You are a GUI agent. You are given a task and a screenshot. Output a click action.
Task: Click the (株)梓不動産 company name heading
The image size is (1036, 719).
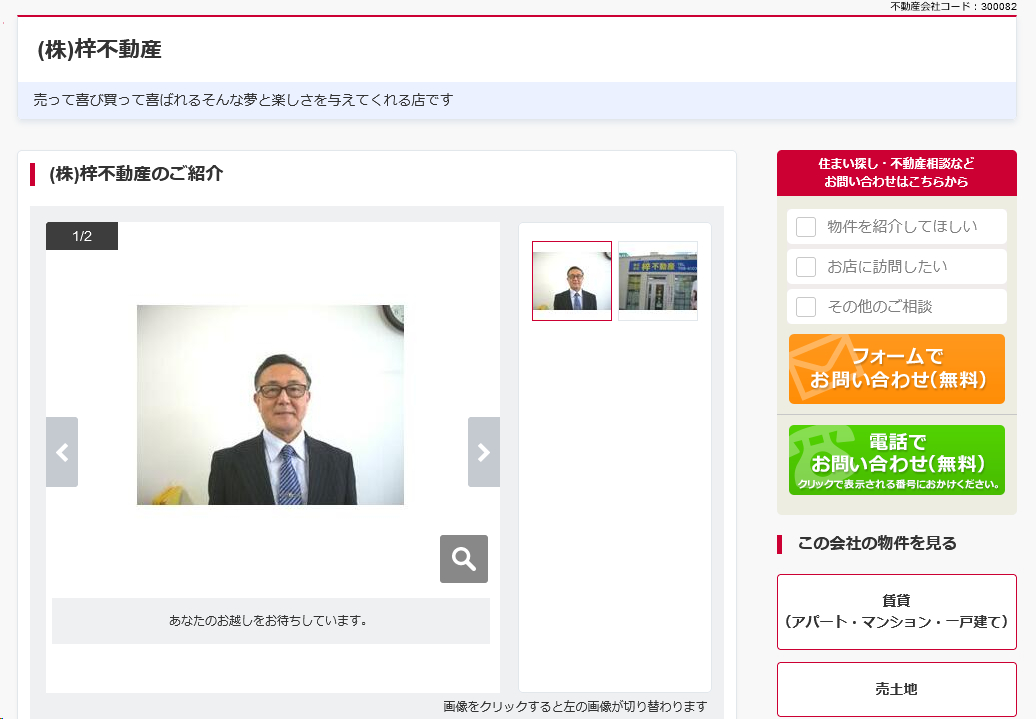click(x=100, y=49)
